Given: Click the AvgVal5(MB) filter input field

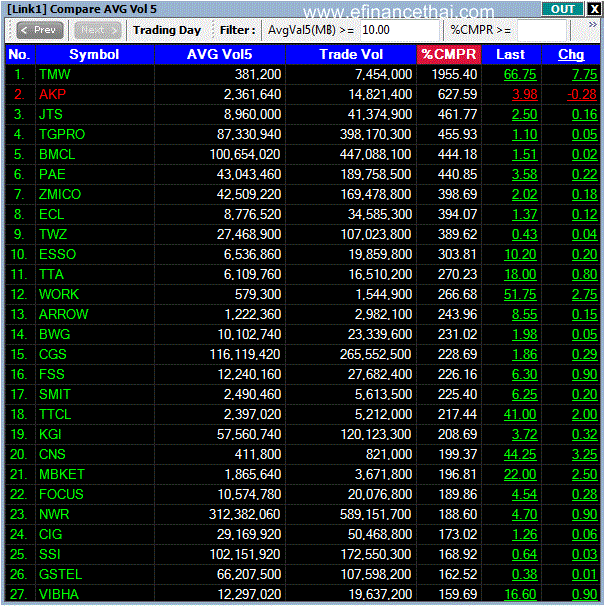Looking at the screenshot, I should 400,30.
